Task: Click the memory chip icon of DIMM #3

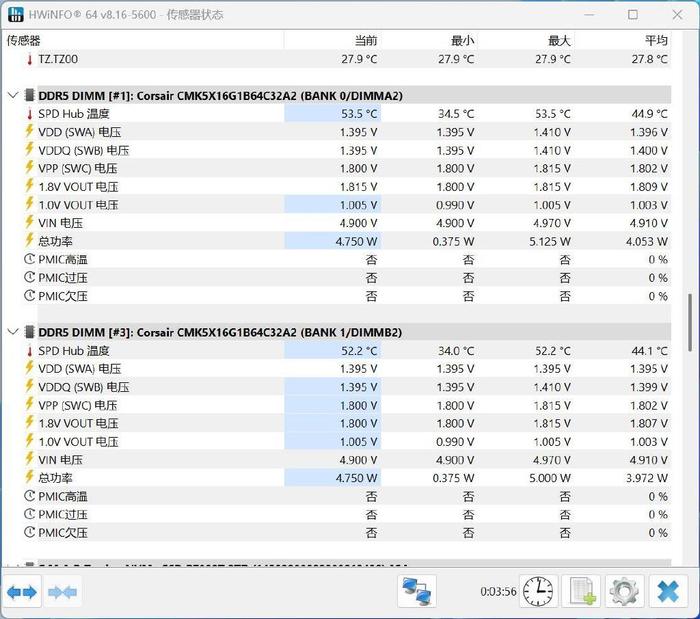Action: point(29,332)
